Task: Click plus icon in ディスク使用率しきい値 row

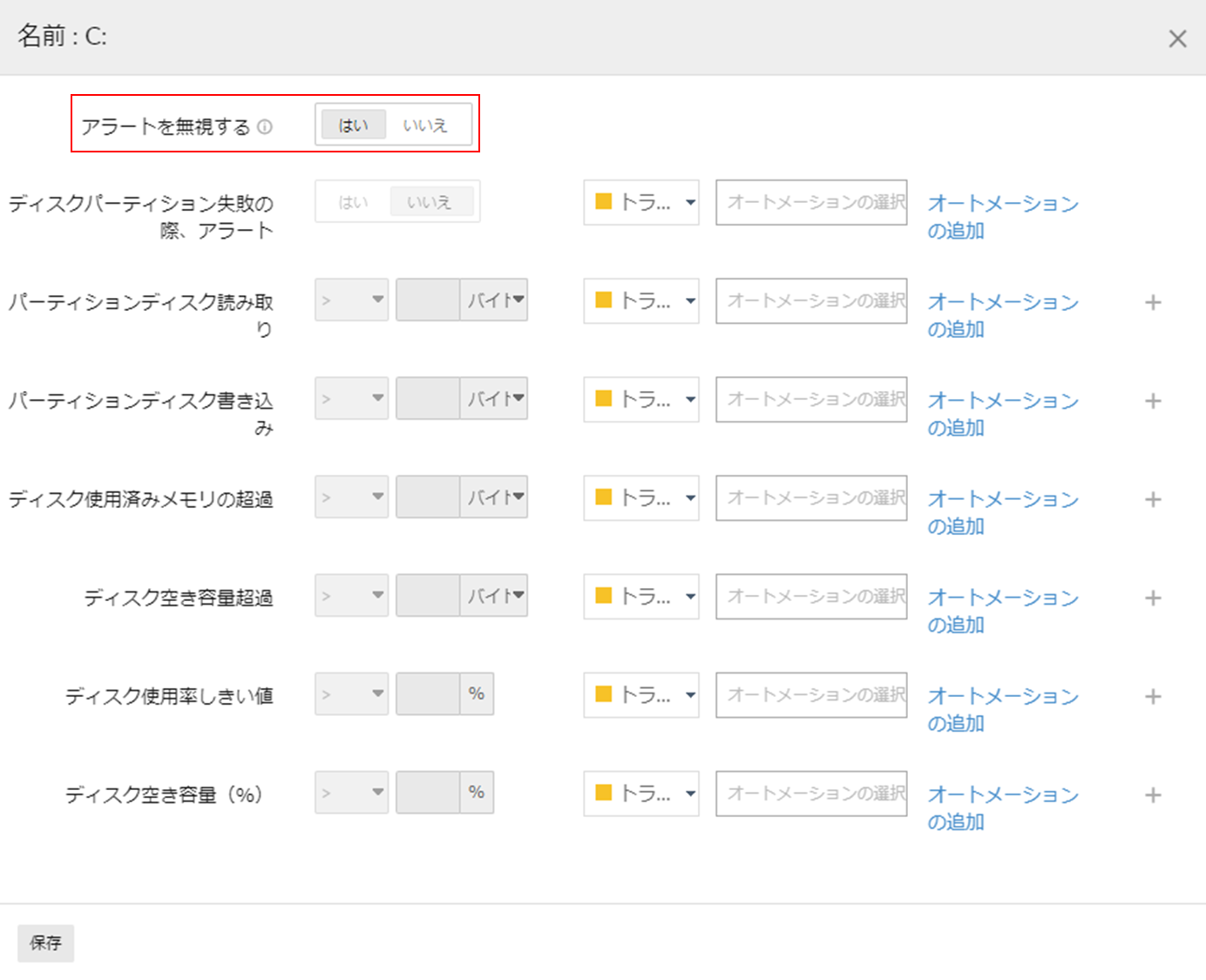Action: click(1153, 696)
